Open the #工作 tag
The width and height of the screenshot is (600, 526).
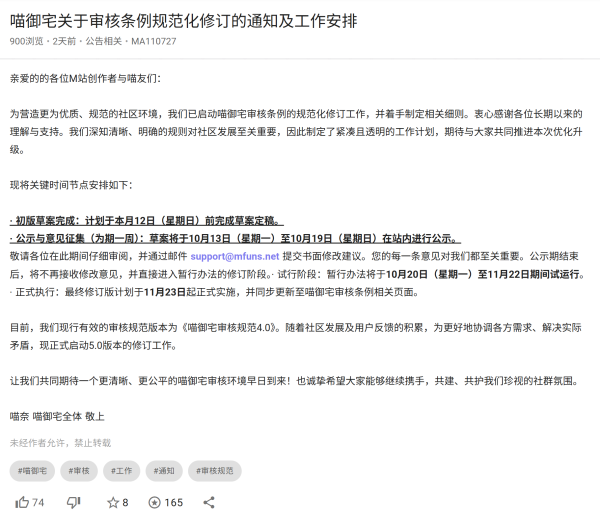121,469
